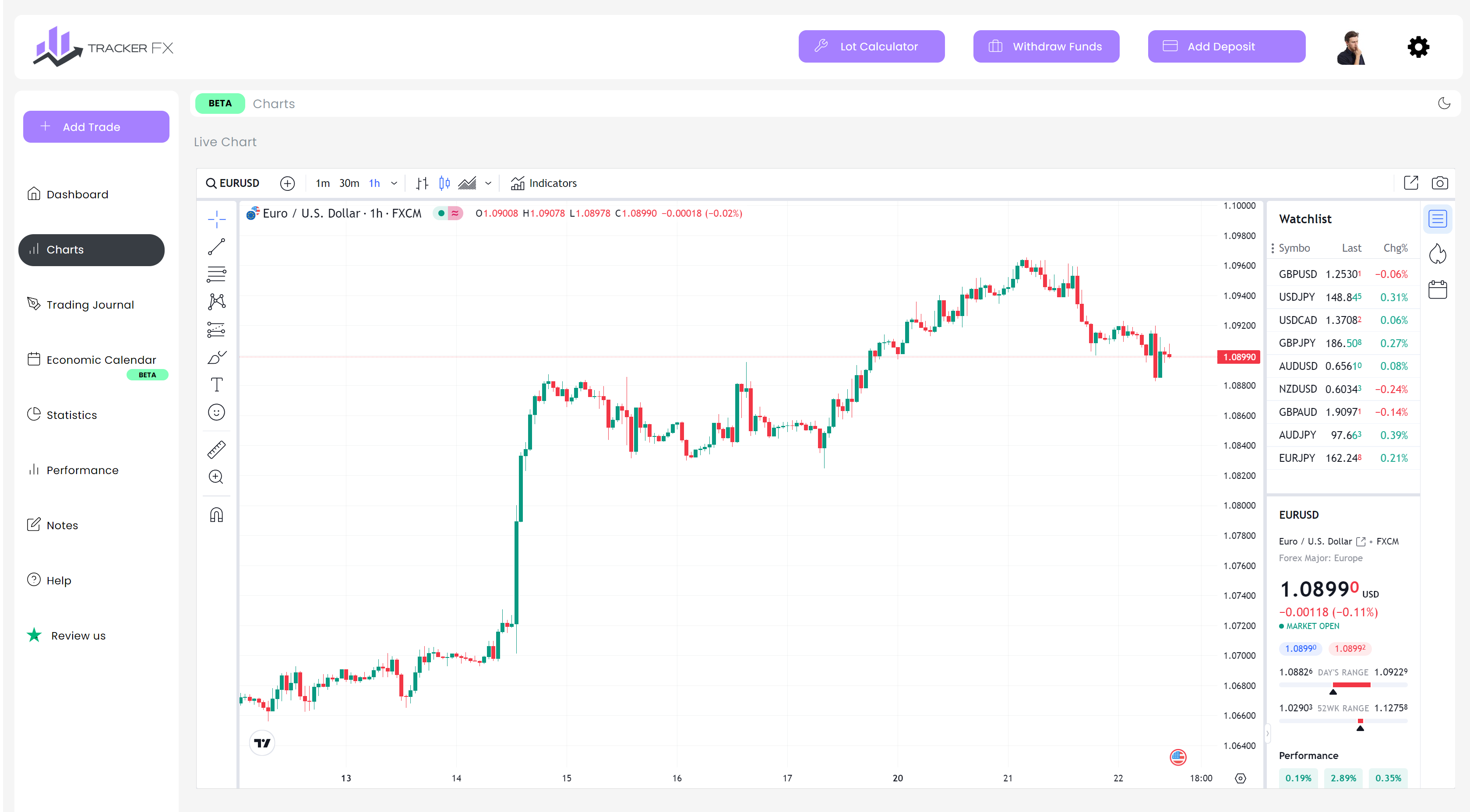Select the text annotation tool

[x=217, y=384]
